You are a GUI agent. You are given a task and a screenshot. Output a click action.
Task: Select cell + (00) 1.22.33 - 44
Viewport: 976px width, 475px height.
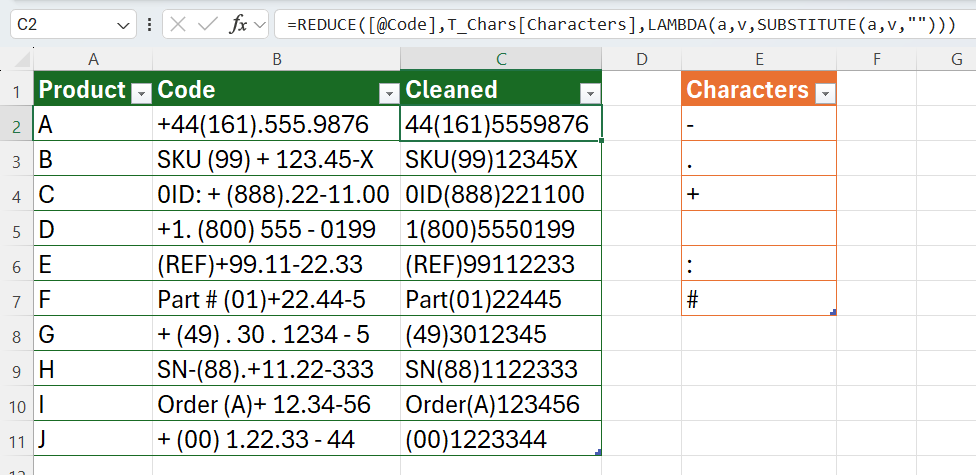[x=277, y=439]
